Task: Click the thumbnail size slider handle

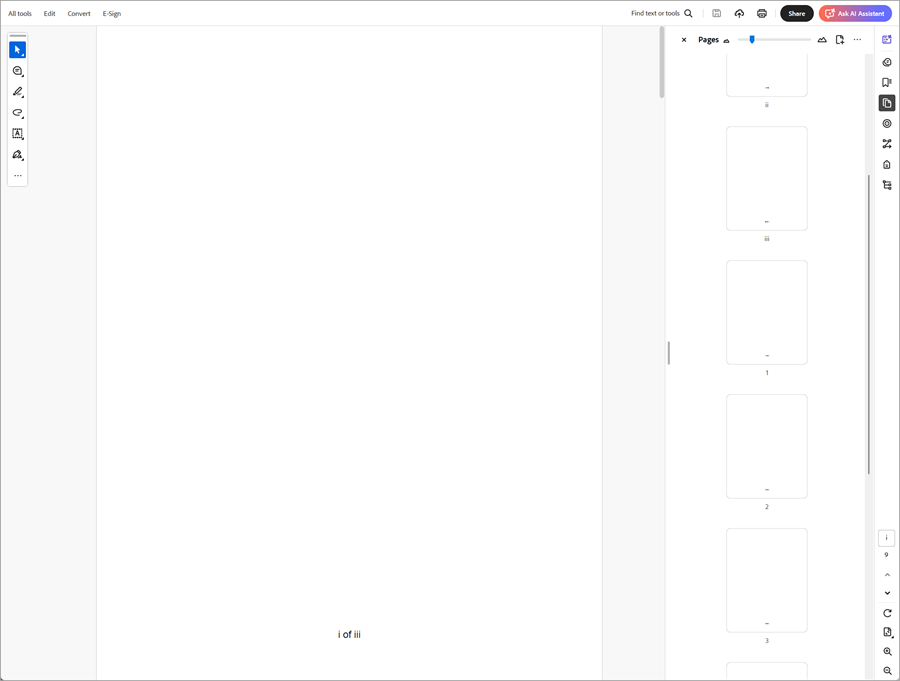Action: [752, 40]
